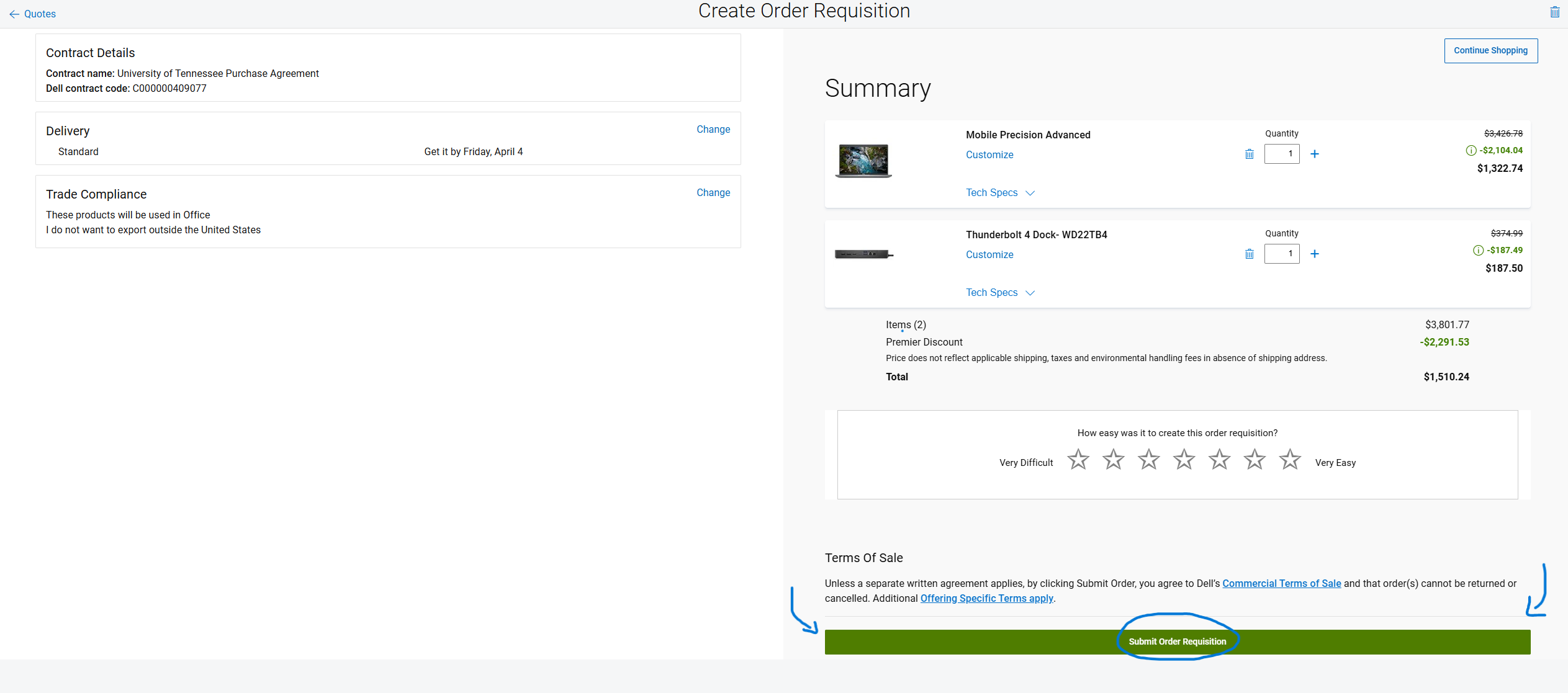The width and height of the screenshot is (1568, 693).
Task: Increase Thunderbolt Dock quantity with plus
Action: 1314,254
